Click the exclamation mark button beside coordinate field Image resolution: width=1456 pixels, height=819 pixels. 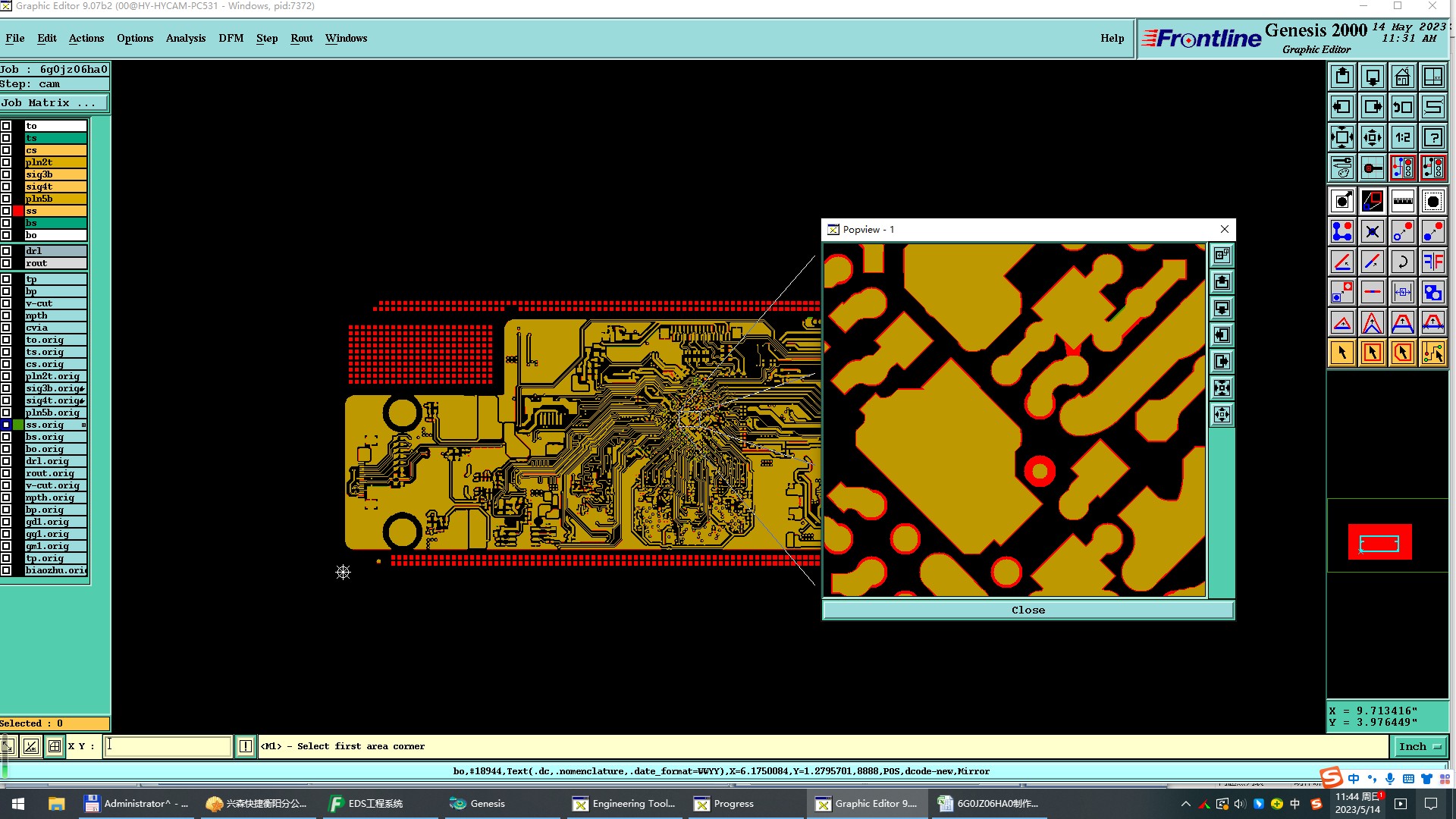click(x=246, y=746)
